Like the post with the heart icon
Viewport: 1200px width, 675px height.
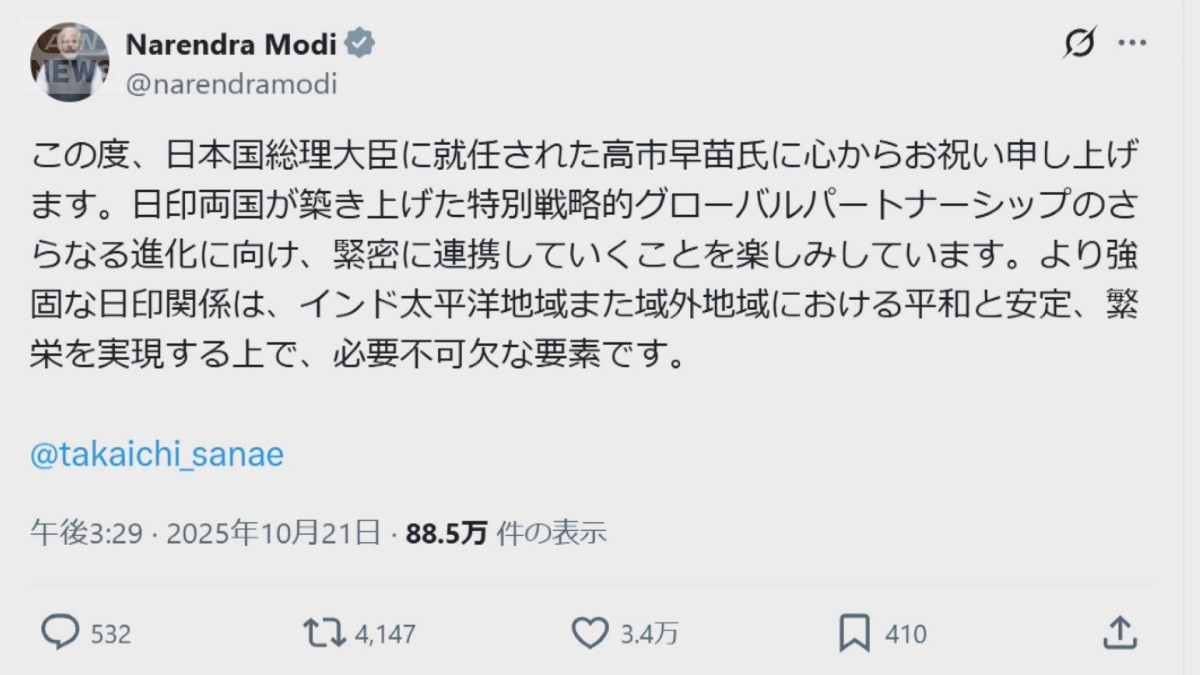point(590,632)
